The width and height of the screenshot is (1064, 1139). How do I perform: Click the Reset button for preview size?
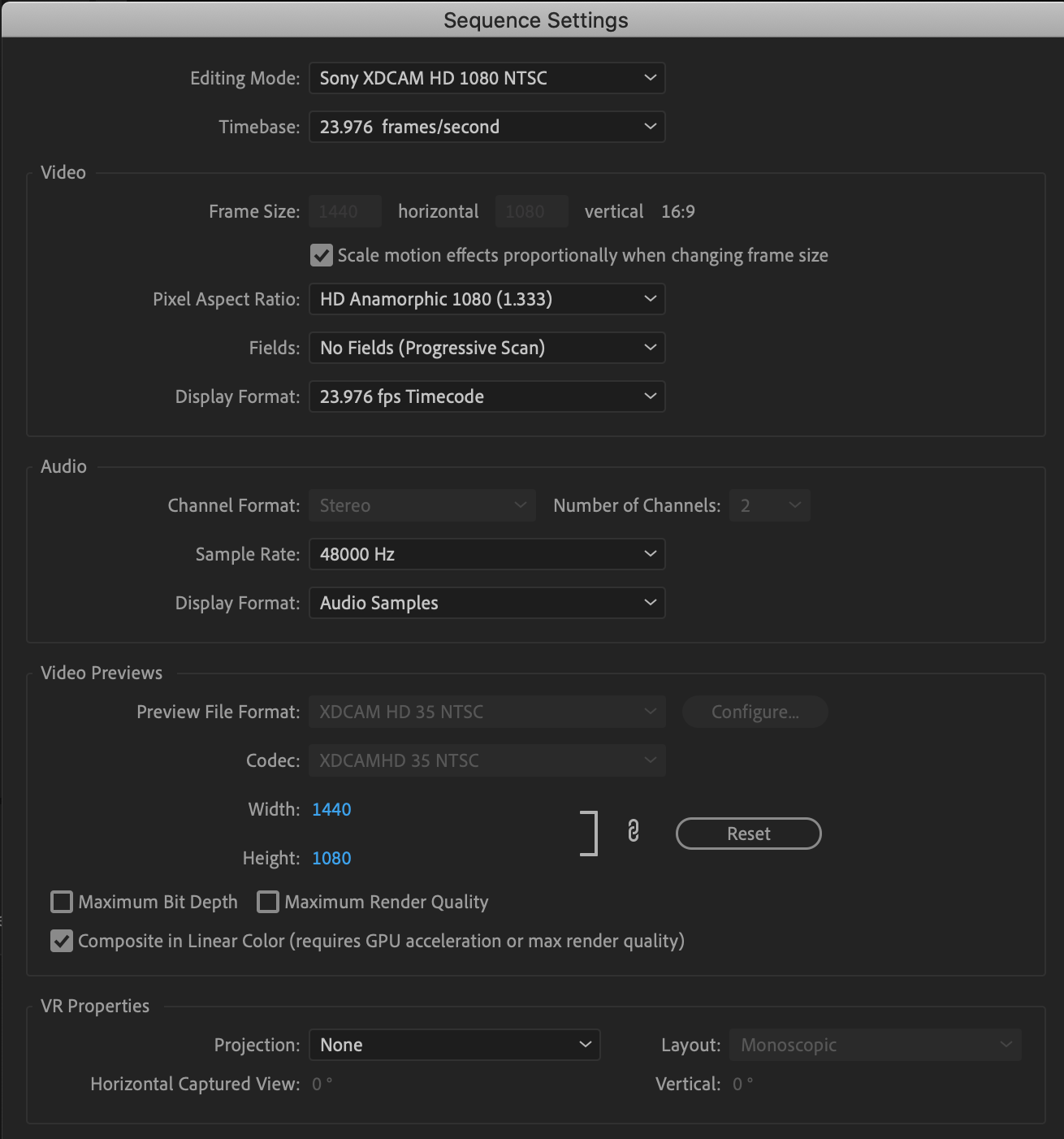[748, 834]
